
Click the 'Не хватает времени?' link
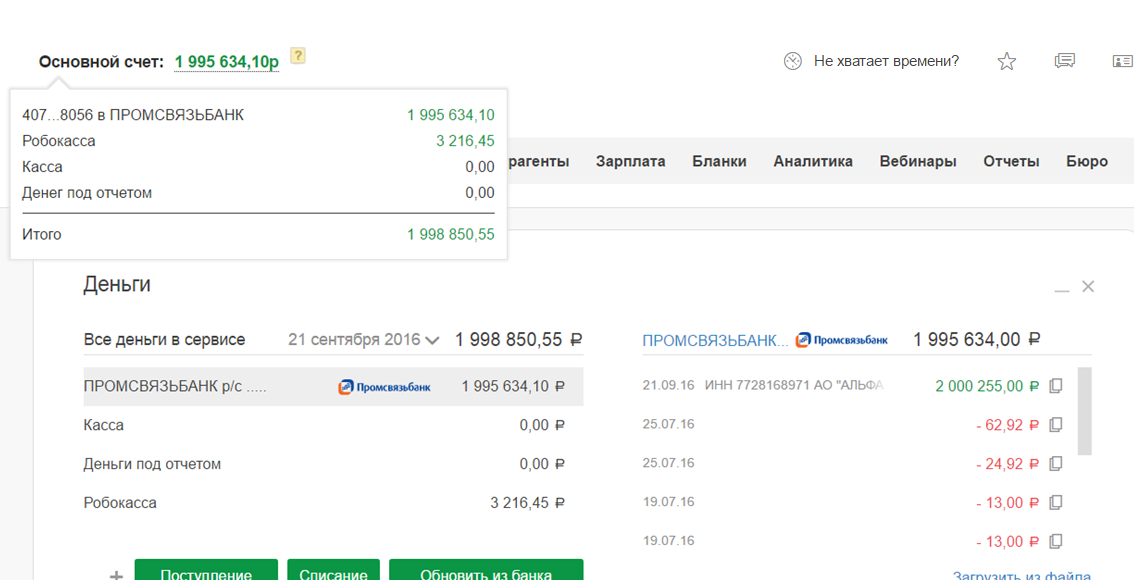click(x=886, y=61)
